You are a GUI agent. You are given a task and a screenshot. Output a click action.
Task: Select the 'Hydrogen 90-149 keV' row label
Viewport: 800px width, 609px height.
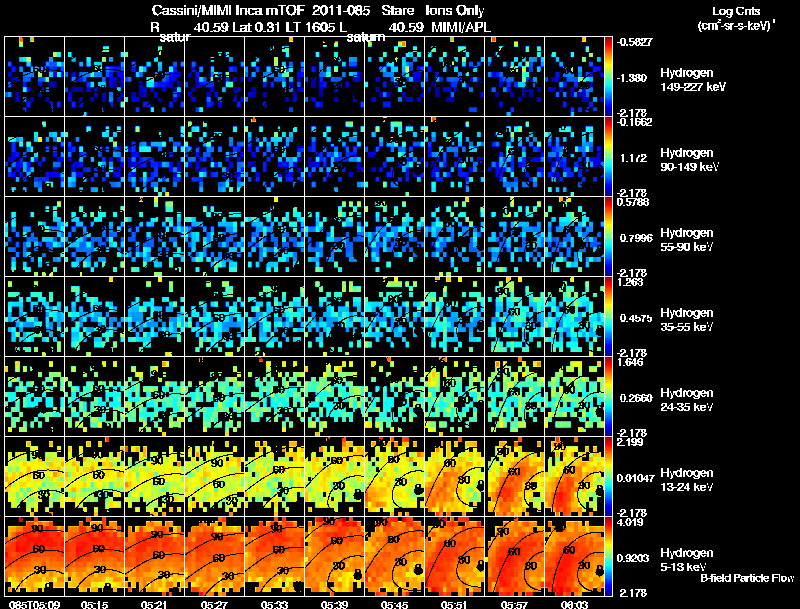point(689,160)
